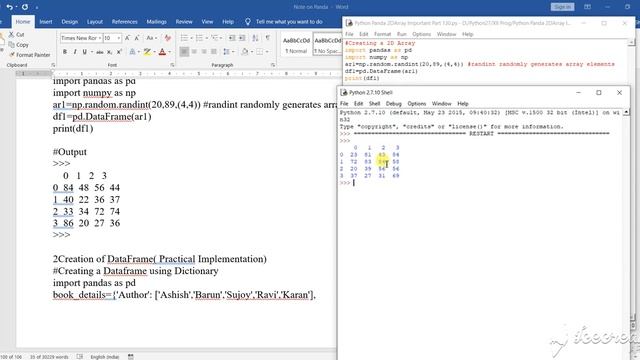Open the Shading paint bucket color
Screen dimensions: 640x360
[x=244, y=52]
